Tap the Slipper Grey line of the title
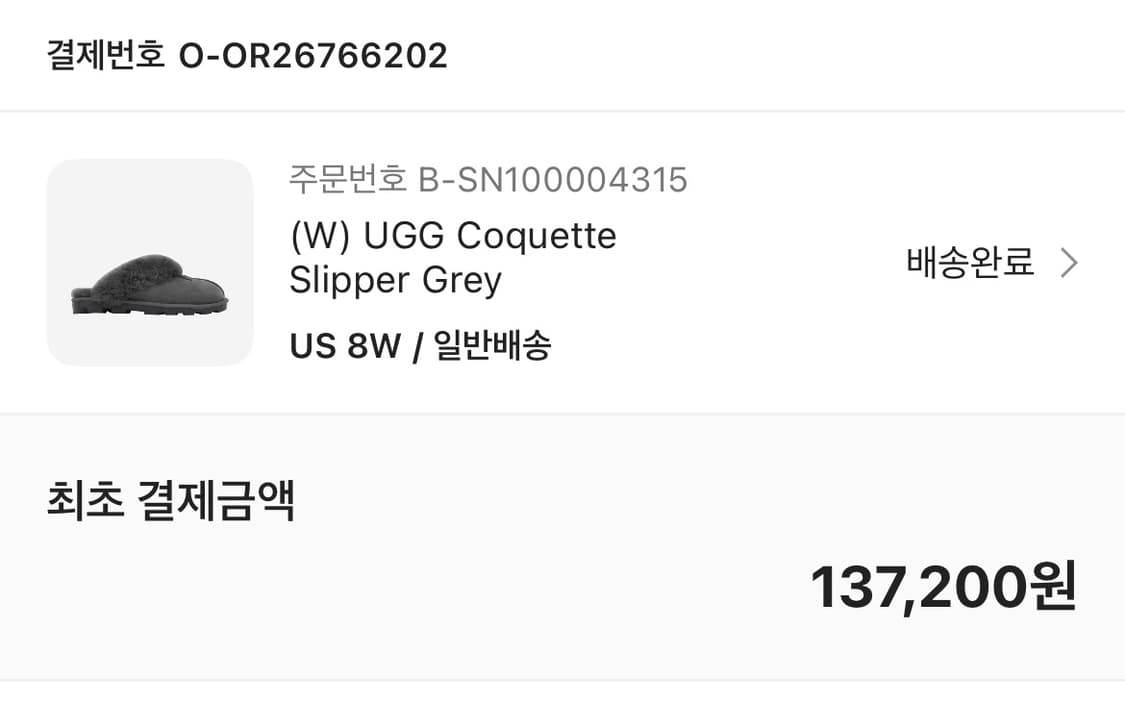This screenshot has width=1125, height=706. [395, 280]
